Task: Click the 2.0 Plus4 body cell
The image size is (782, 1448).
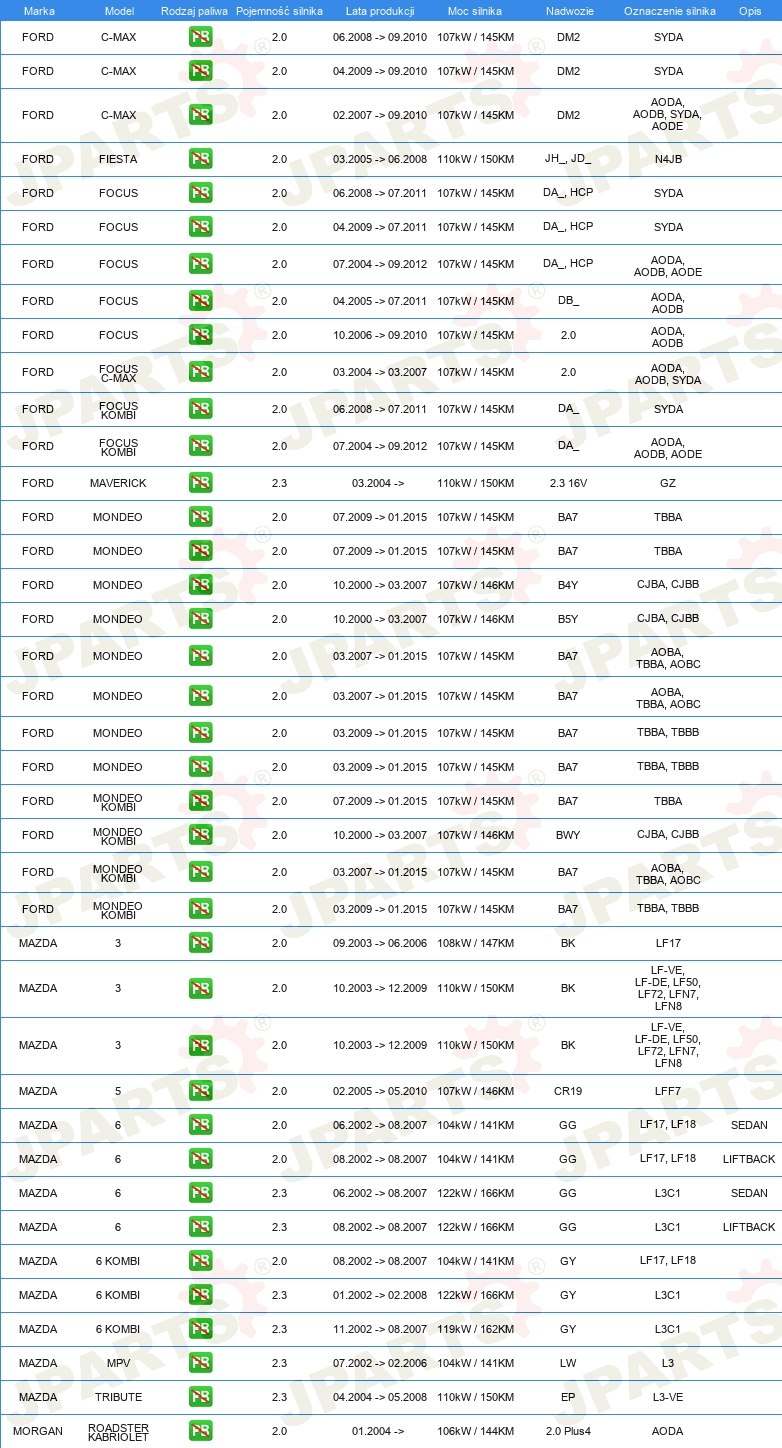Action: pyautogui.click(x=568, y=1431)
